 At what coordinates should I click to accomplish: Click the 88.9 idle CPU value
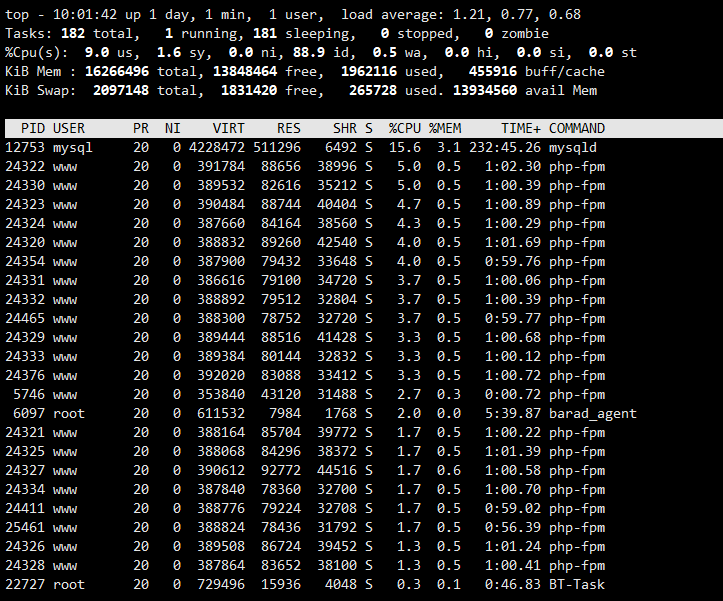[308, 53]
